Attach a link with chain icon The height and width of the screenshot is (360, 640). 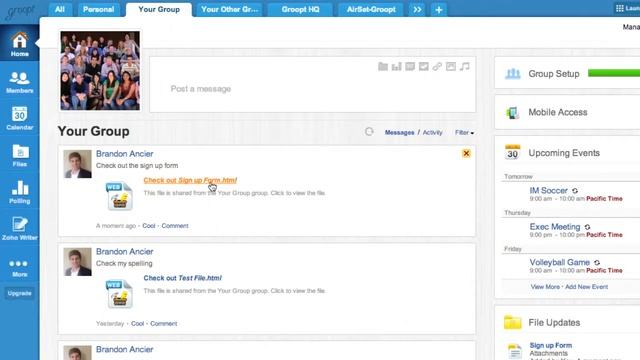[437, 67]
